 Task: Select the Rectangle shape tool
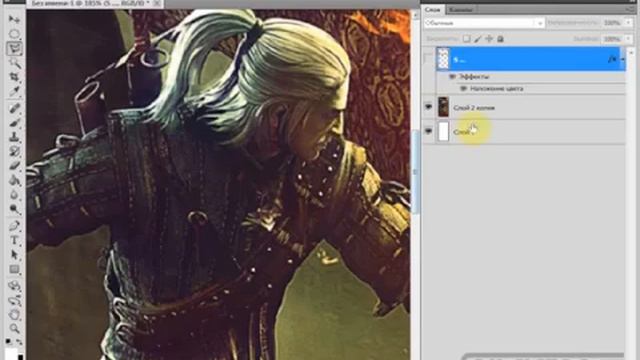tap(14, 269)
